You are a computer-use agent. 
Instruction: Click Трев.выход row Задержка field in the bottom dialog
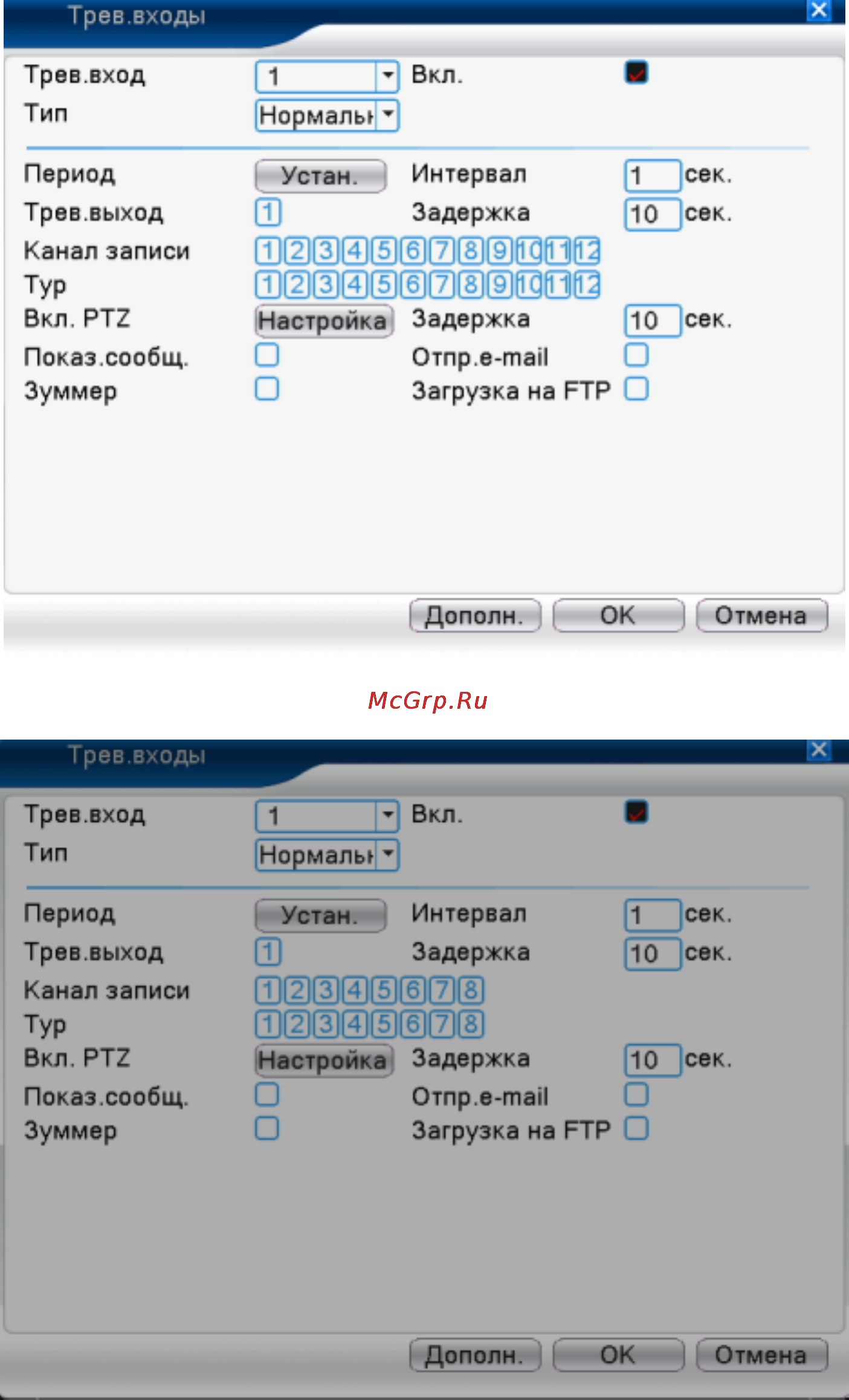(x=653, y=954)
